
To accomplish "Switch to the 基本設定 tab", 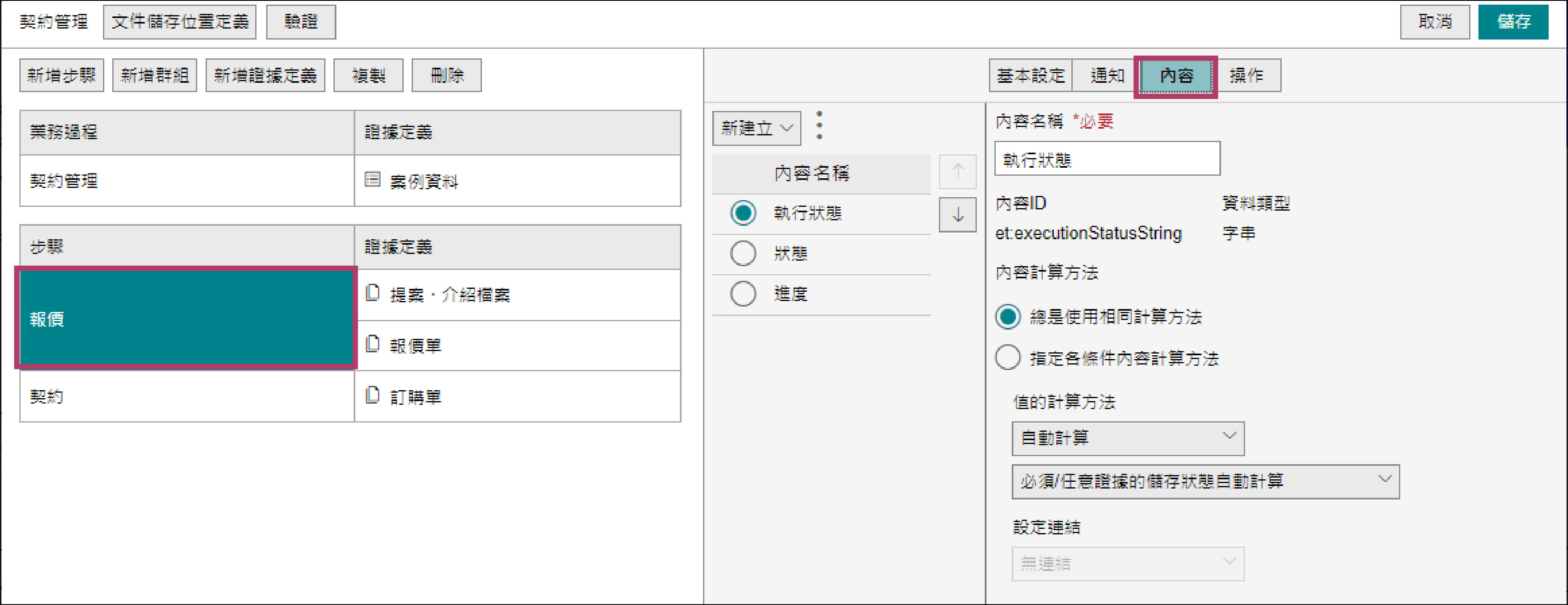I will click(1030, 76).
